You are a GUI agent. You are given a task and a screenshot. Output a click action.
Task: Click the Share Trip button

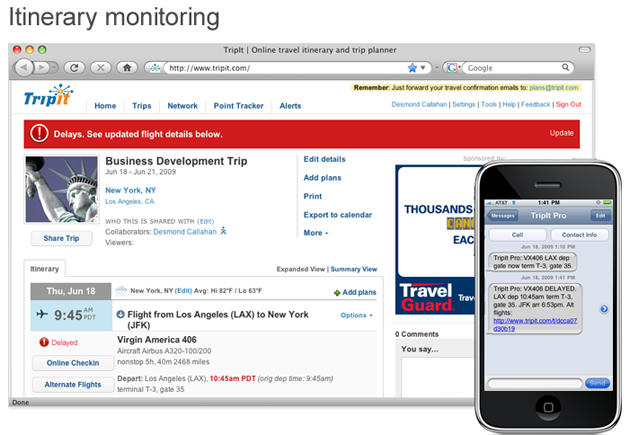click(61, 238)
